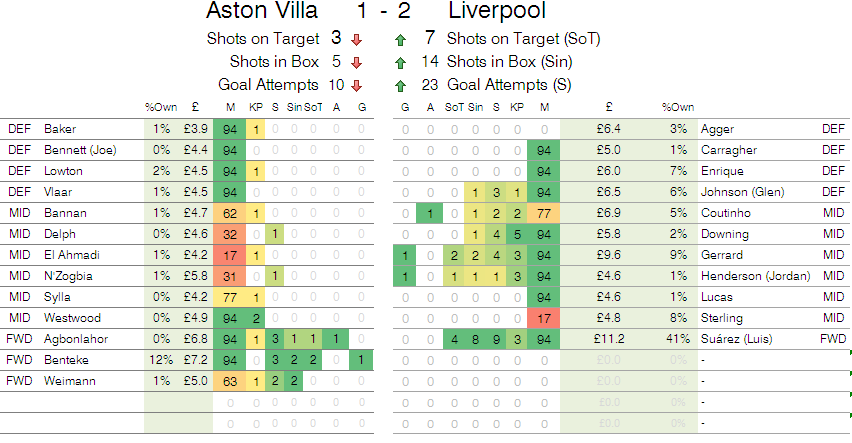Click Suárez's 41% ownership cell
852x443 pixels.
(678, 339)
